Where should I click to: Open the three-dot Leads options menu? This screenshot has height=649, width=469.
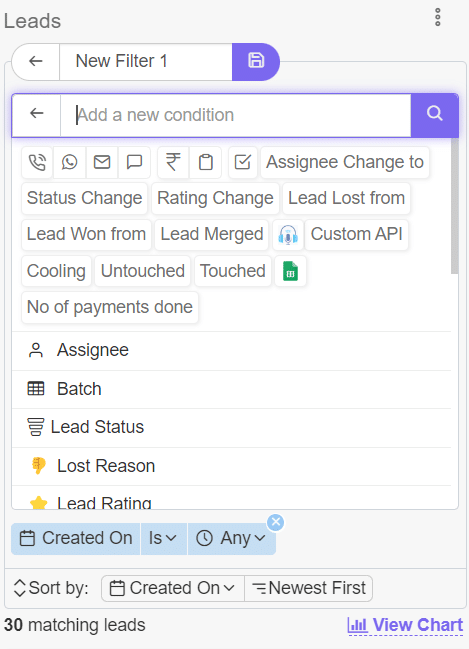pos(438,17)
